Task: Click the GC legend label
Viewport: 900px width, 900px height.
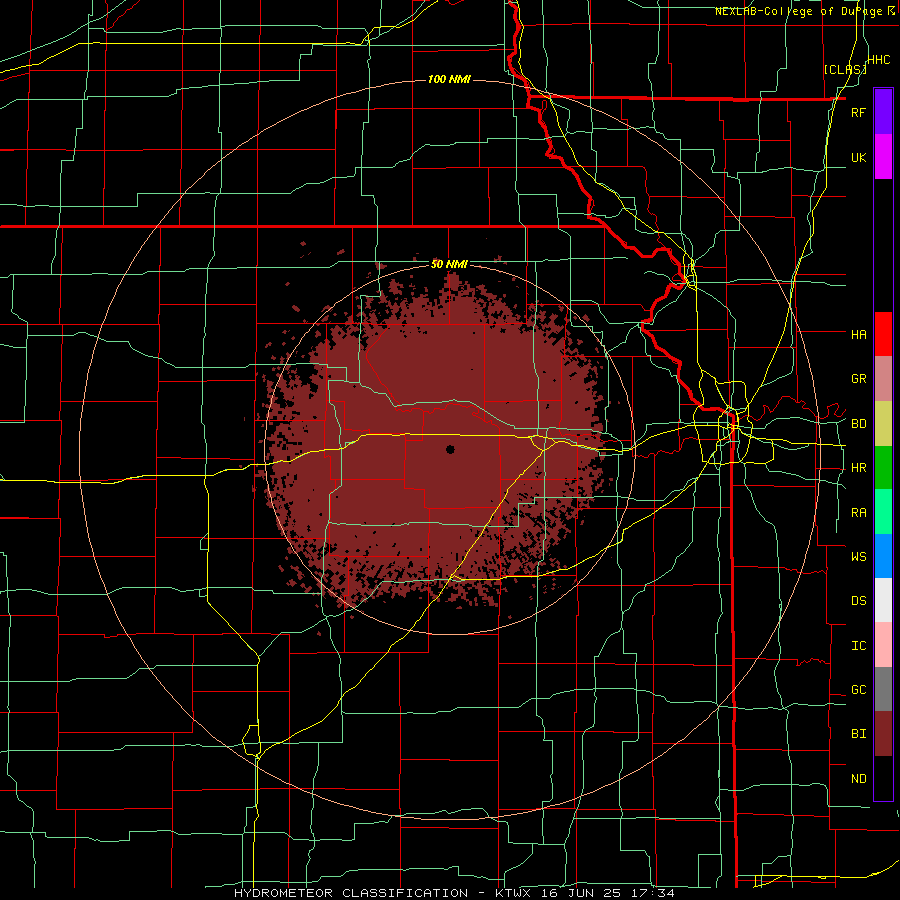Action: (858, 690)
